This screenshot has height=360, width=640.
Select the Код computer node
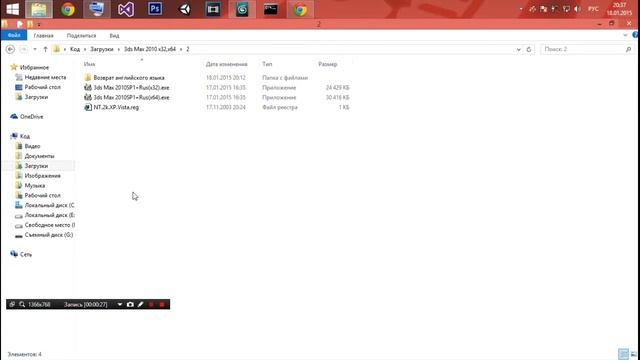pos(24,136)
